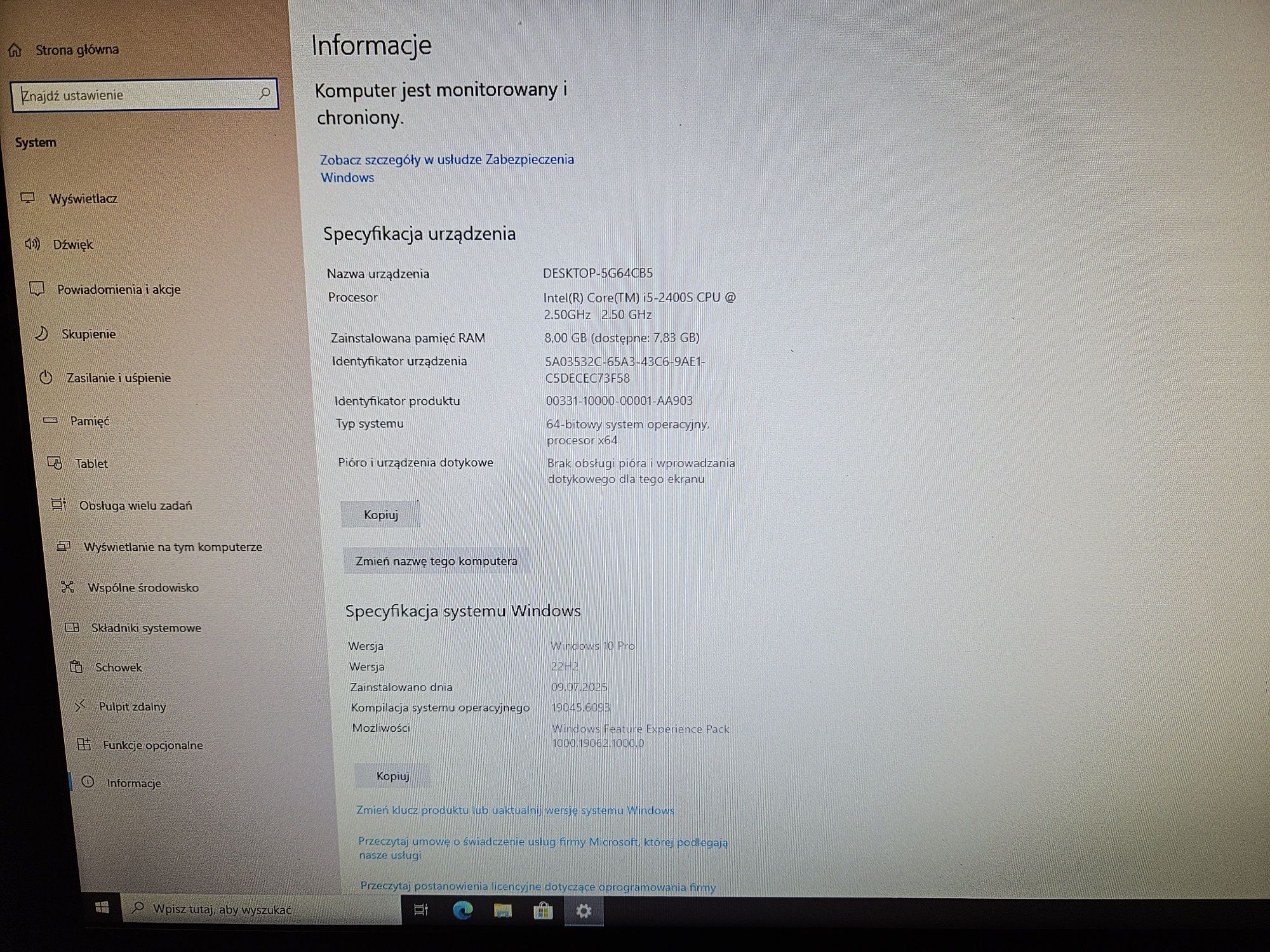Open Funkcje opcjonalne page
Screen dimensions: 1270x952
[153, 744]
